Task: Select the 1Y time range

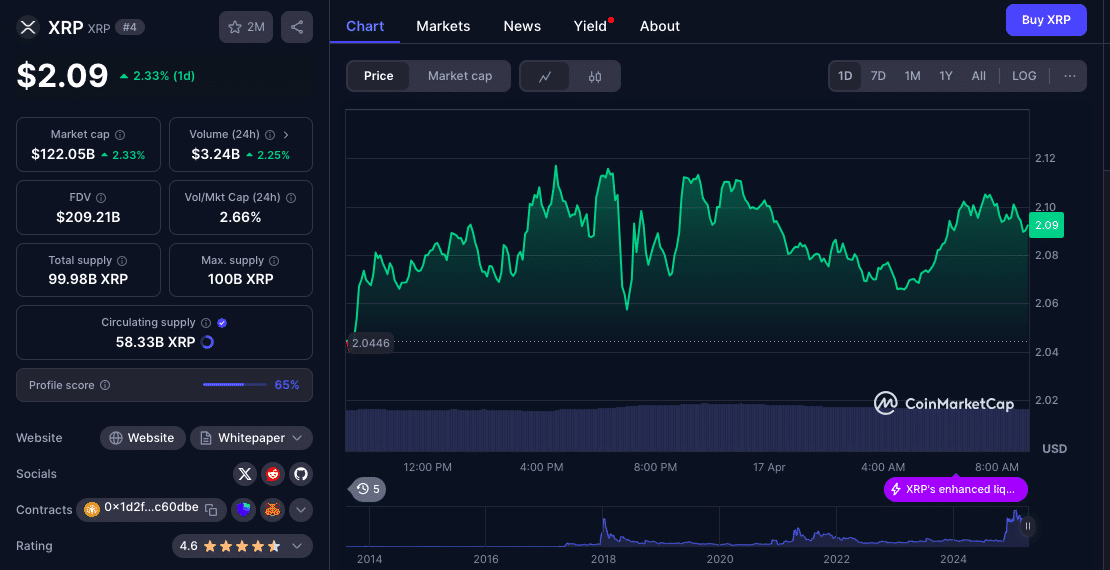Action: pos(946,76)
